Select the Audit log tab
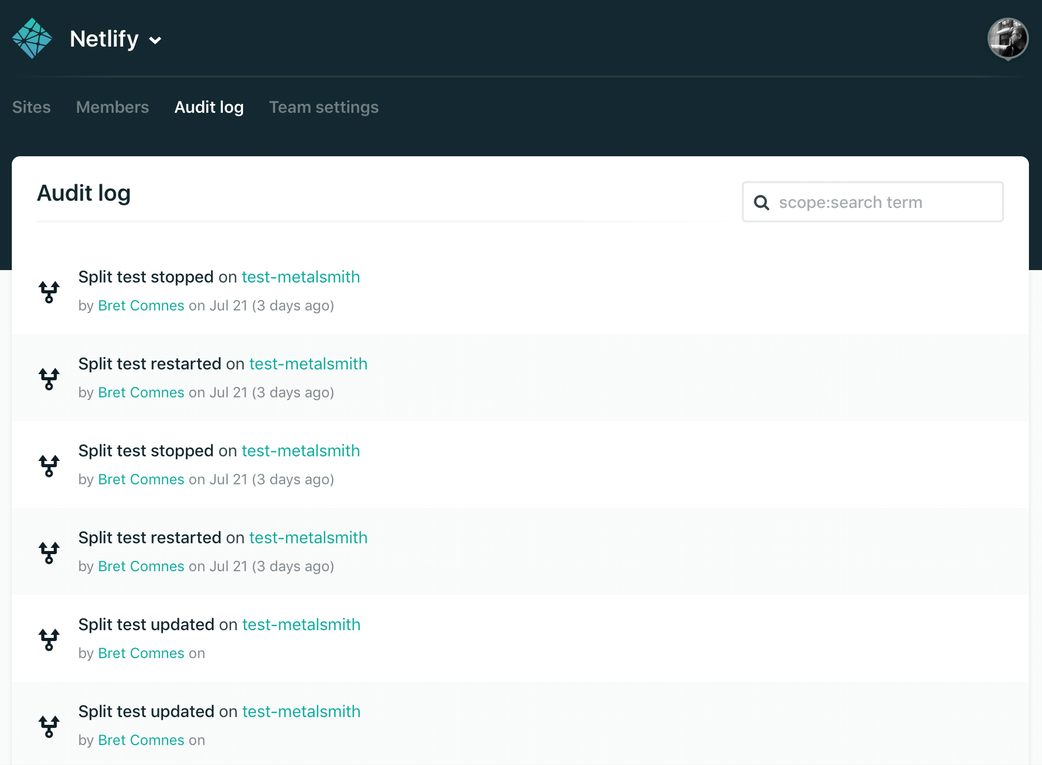This screenshot has width=1042, height=765. [x=209, y=107]
